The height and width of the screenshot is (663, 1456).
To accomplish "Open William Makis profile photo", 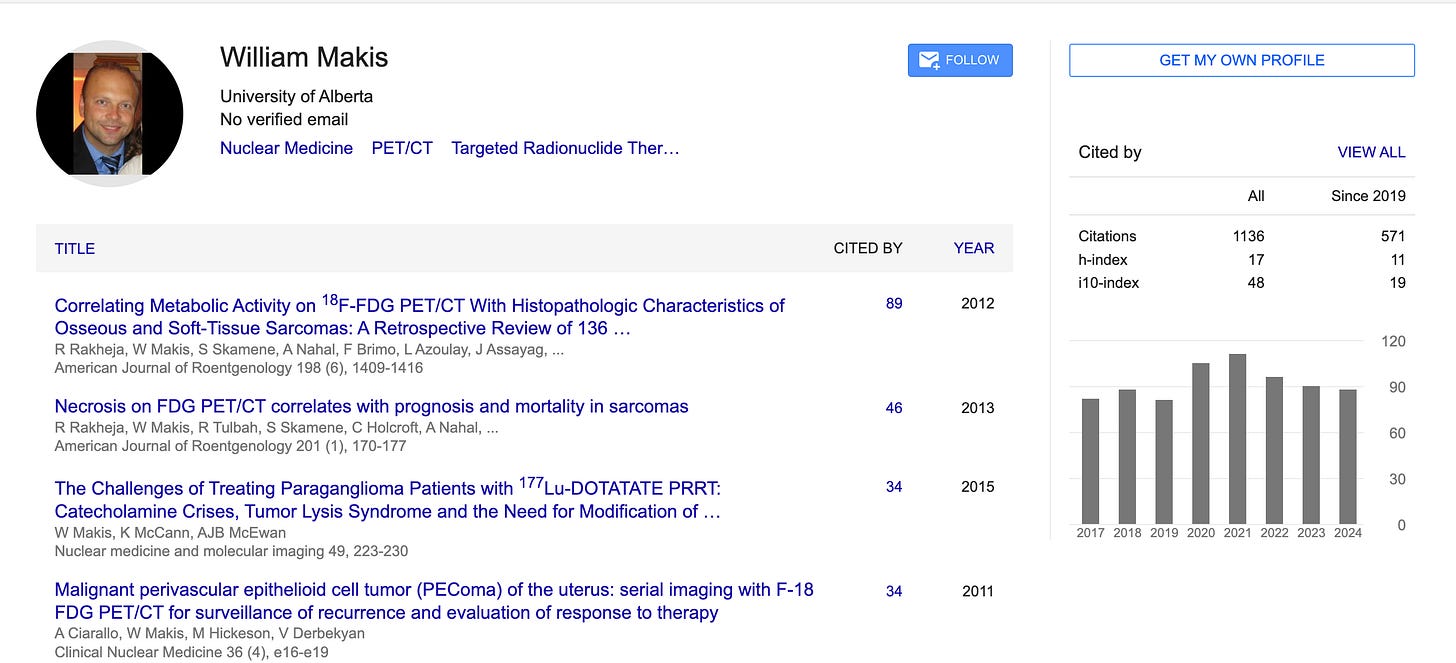I will 109,113.
